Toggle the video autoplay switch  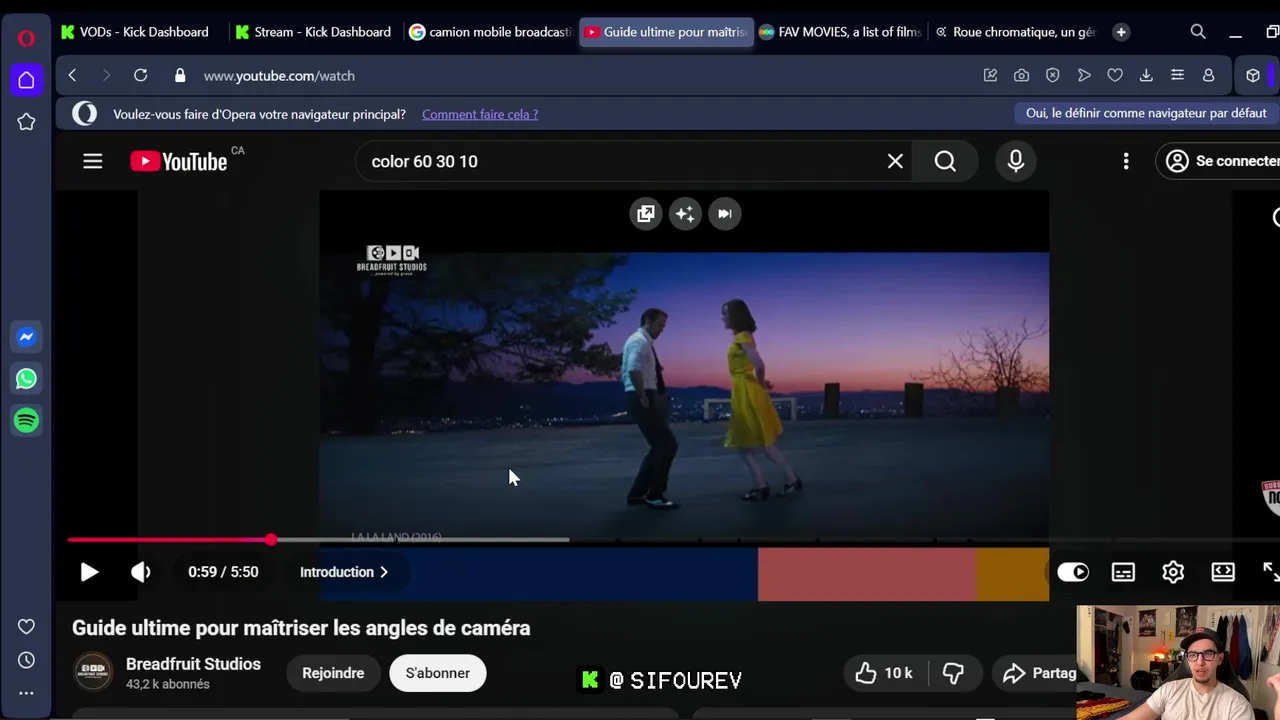[x=1073, y=572]
